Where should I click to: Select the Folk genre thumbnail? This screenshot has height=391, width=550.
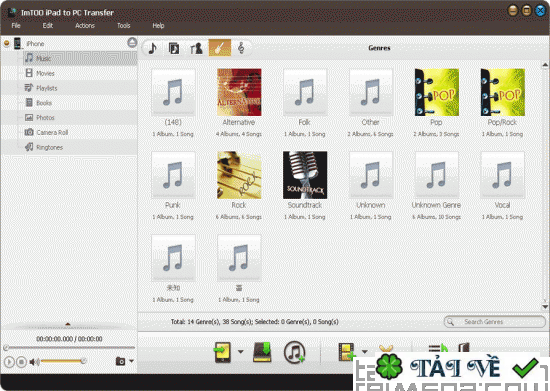click(305, 92)
